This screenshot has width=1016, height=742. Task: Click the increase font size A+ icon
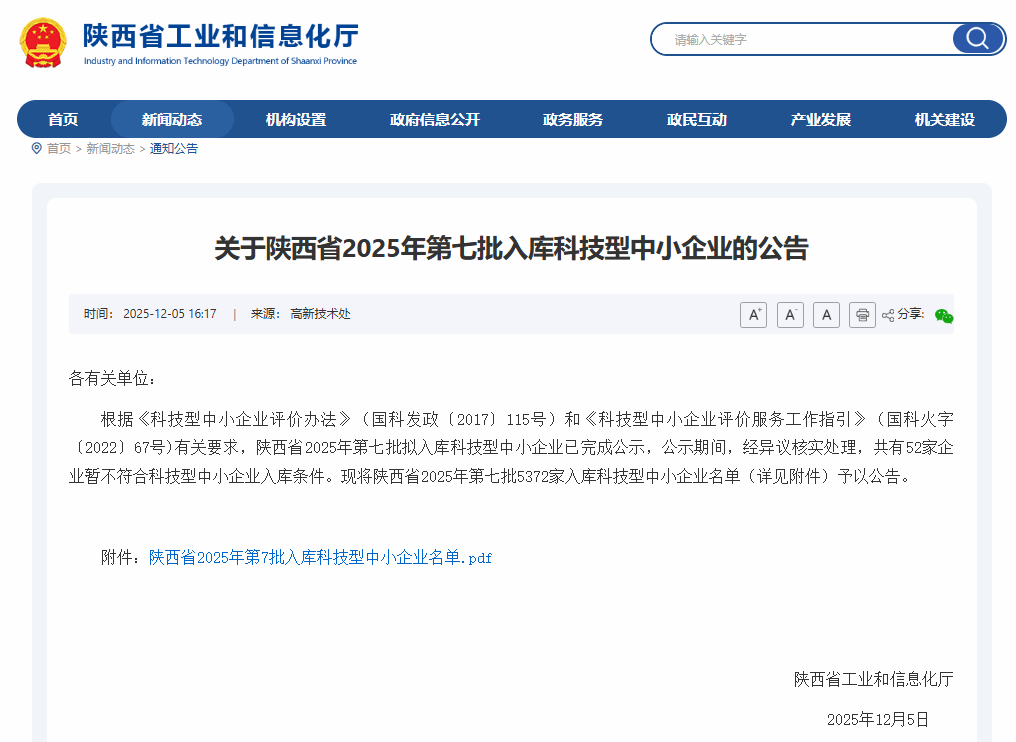coord(753,315)
